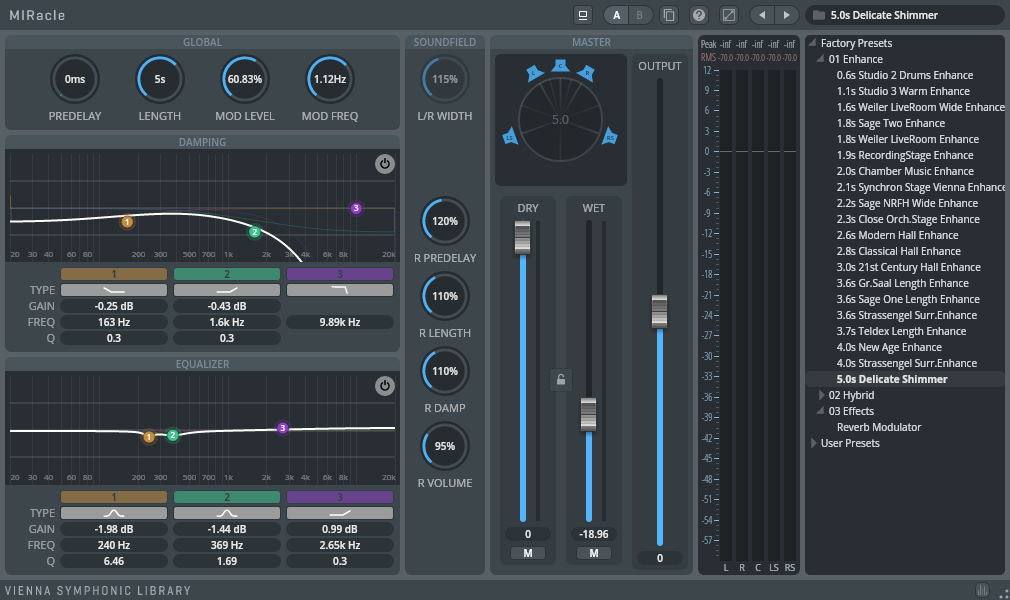
Task: Open equalizer band 3 filter type selector
Action: click(x=339, y=513)
